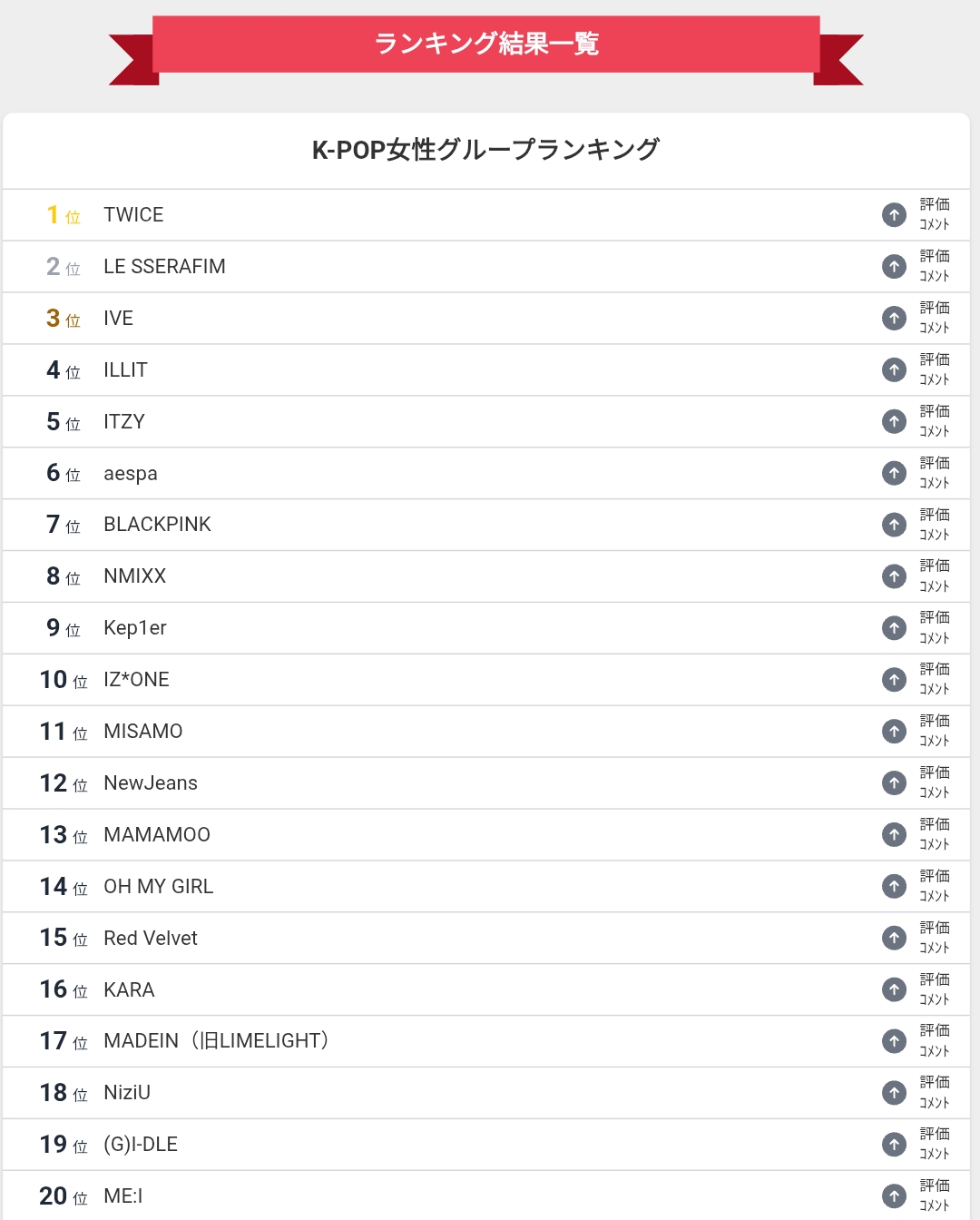Click the up-arrow icon in aespa row
The height and width of the screenshot is (1220, 980).
tap(894, 473)
